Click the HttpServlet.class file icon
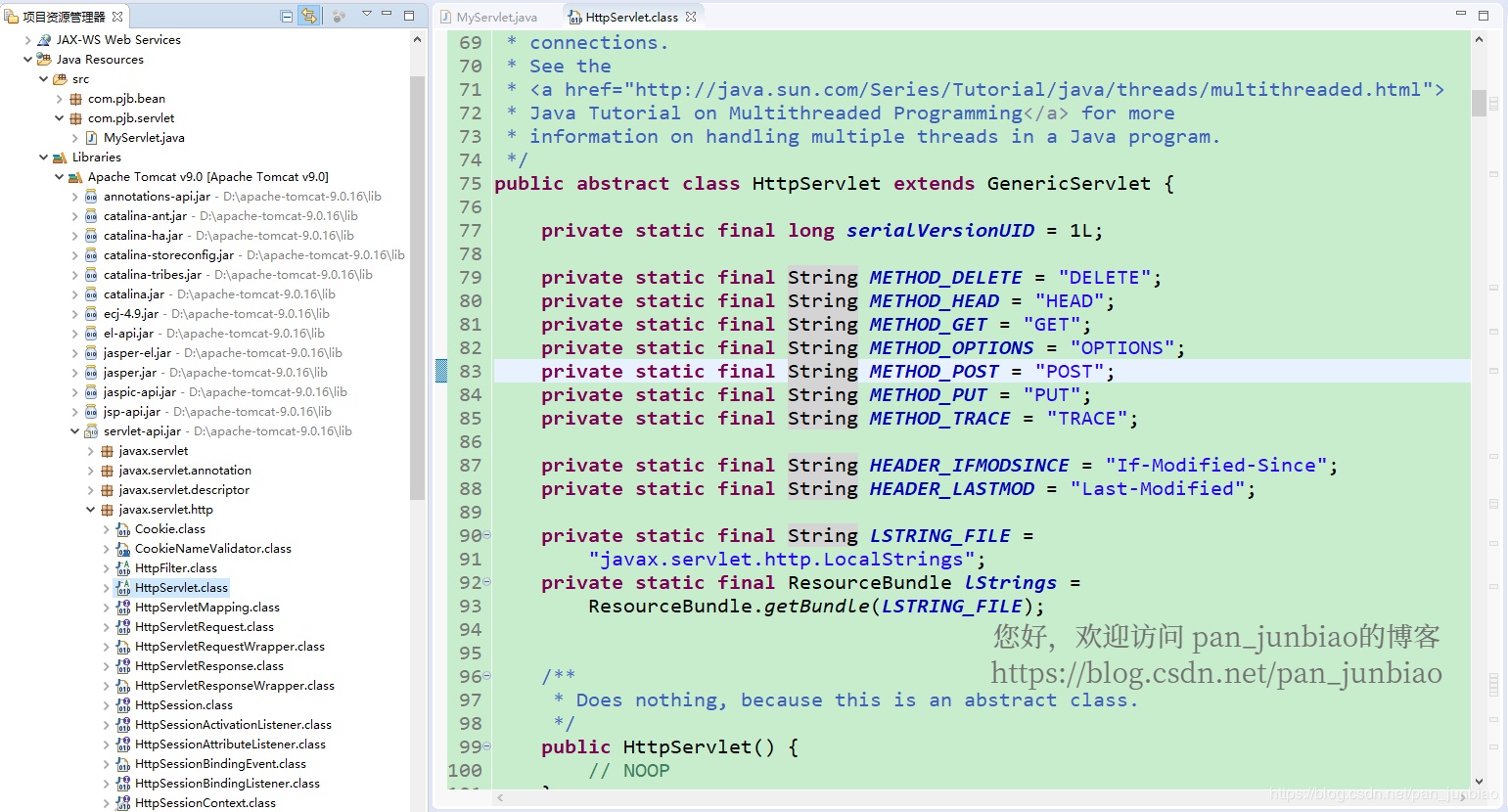Image resolution: width=1508 pixels, height=812 pixels. tap(122, 587)
